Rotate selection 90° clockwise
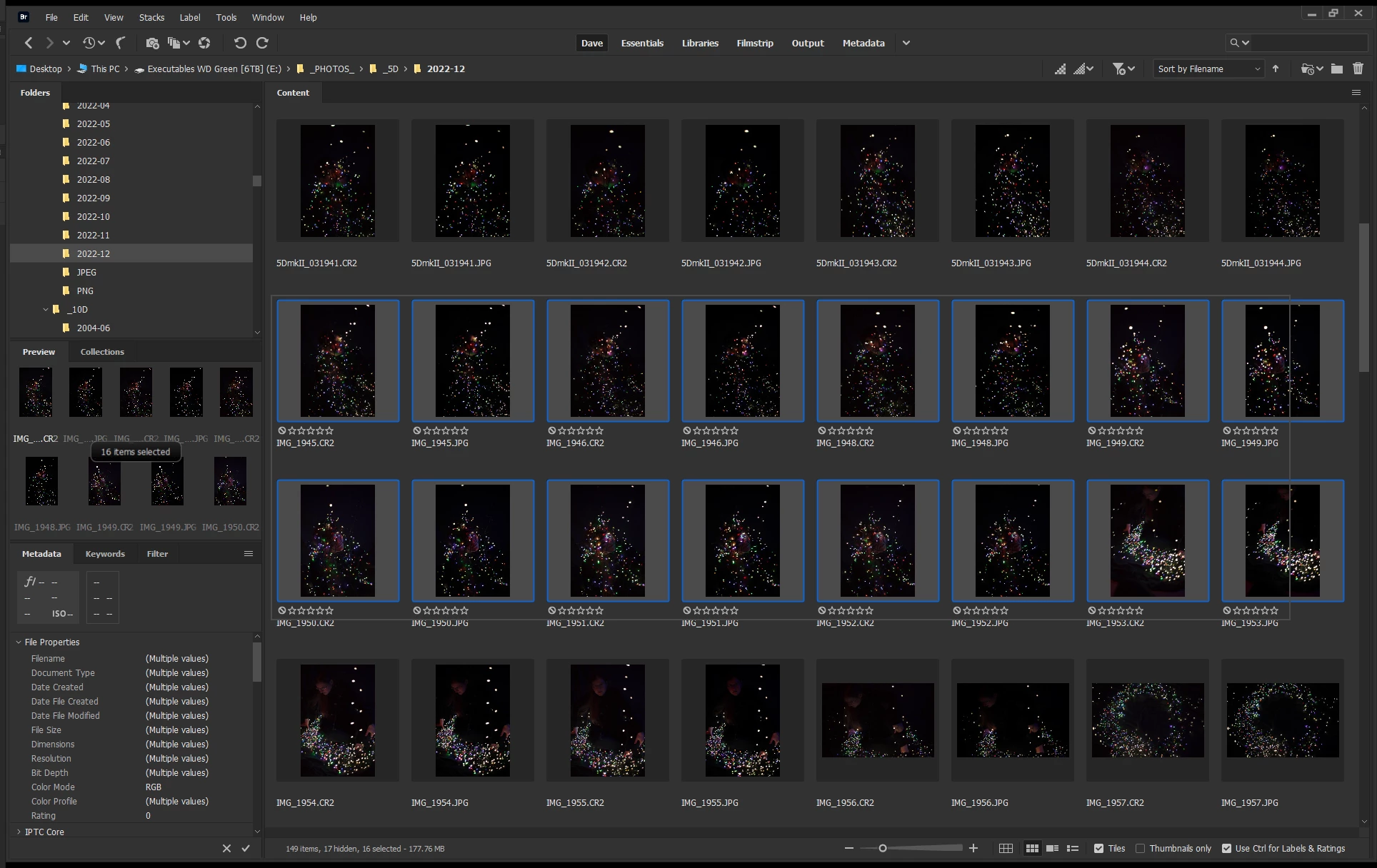The height and width of the screenshot is (868, 1377). [262, 43]
